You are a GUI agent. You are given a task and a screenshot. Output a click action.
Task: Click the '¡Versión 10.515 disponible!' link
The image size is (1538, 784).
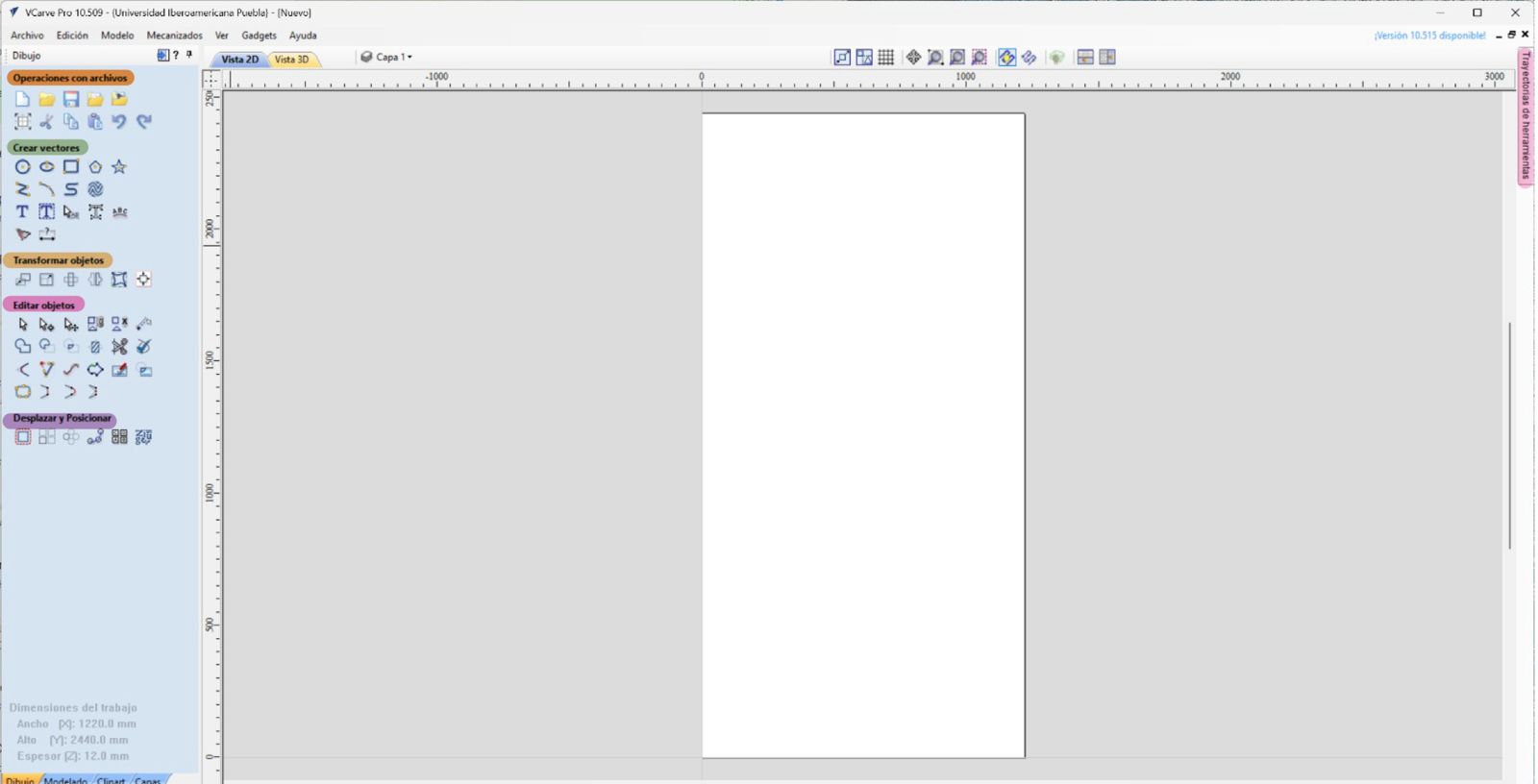1429,36
